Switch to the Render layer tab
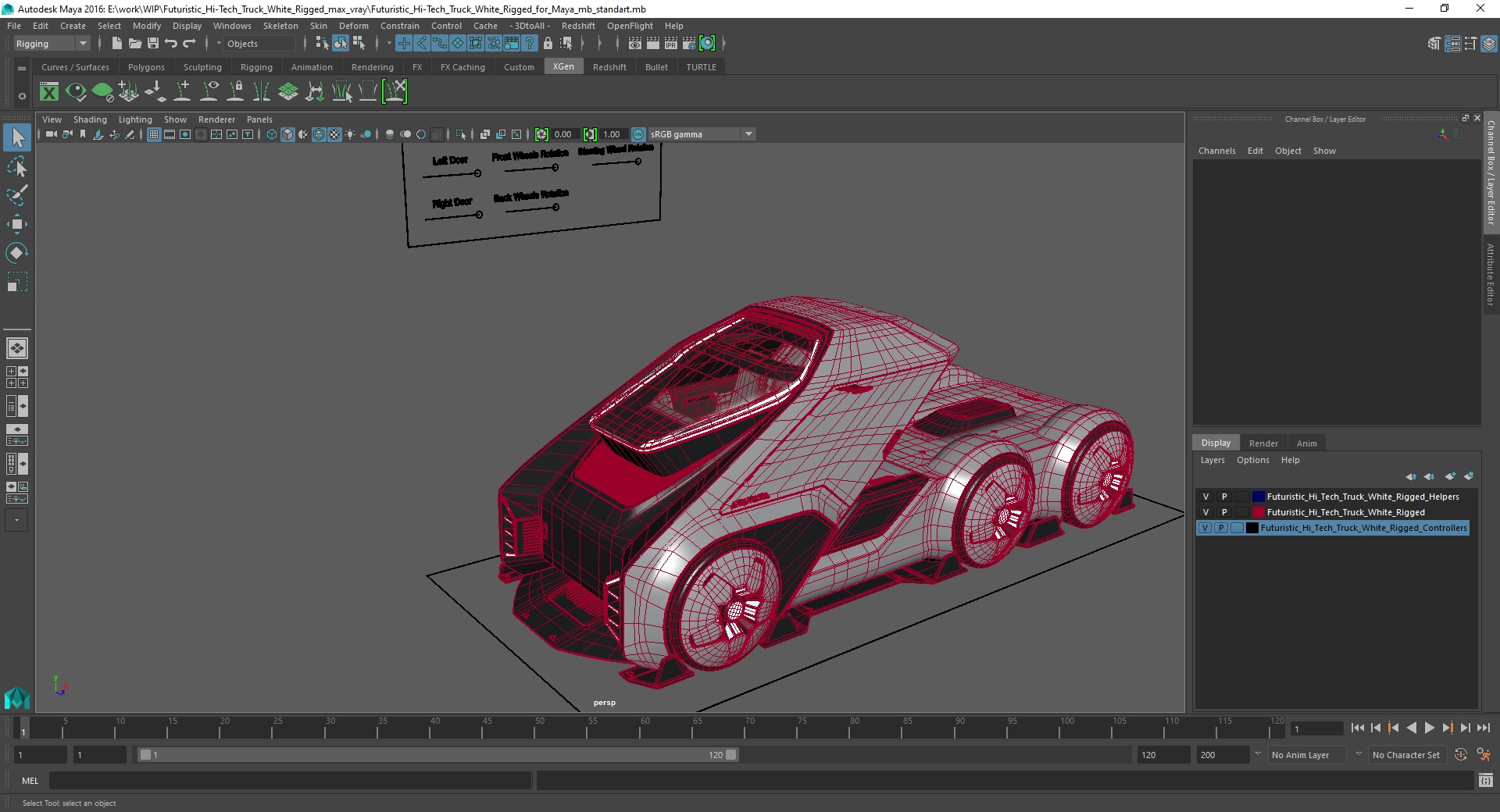Viewport: 1500px width, 812px height. (x=1263, y=443)
